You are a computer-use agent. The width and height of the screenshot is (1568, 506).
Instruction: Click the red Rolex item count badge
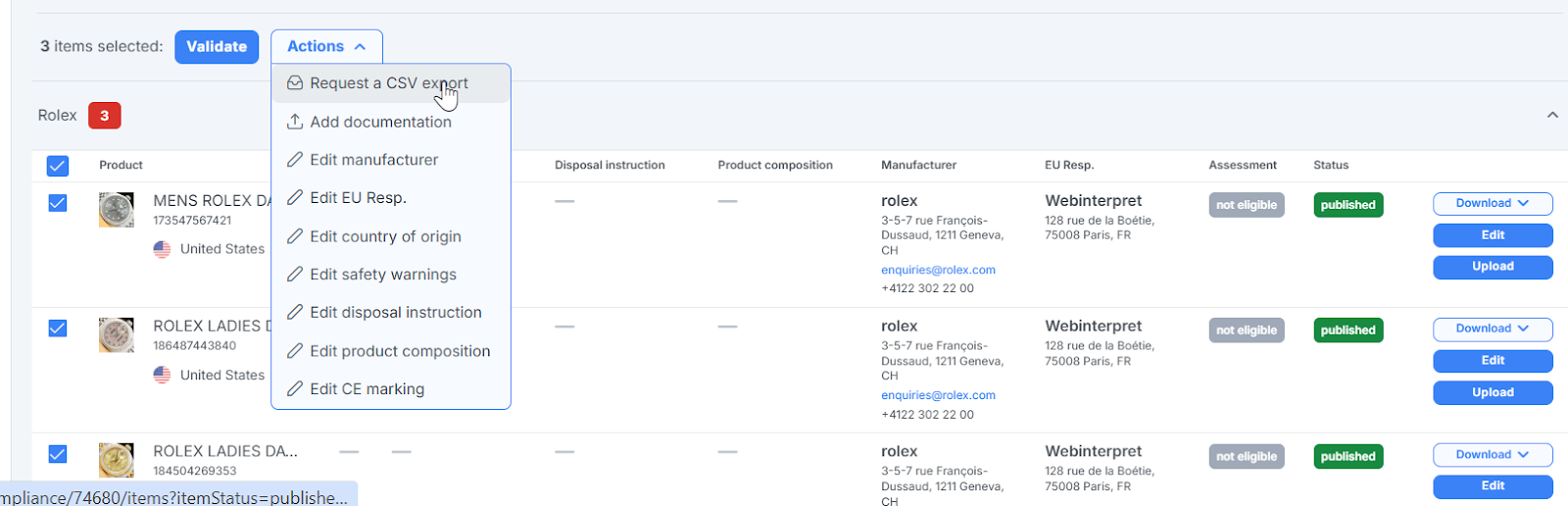coord(105,116)
